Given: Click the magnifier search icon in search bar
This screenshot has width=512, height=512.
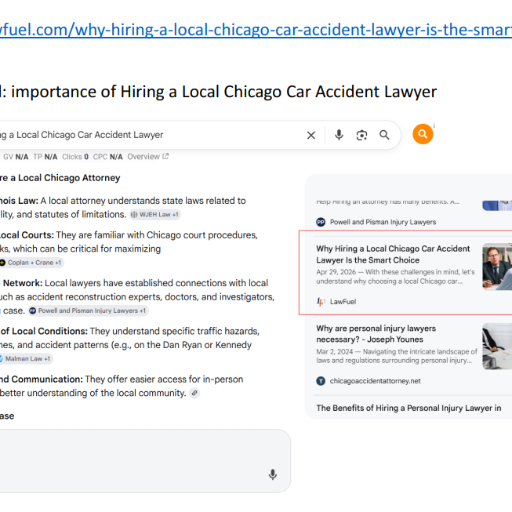Looking at the screenshot, I should pos(384,135).
